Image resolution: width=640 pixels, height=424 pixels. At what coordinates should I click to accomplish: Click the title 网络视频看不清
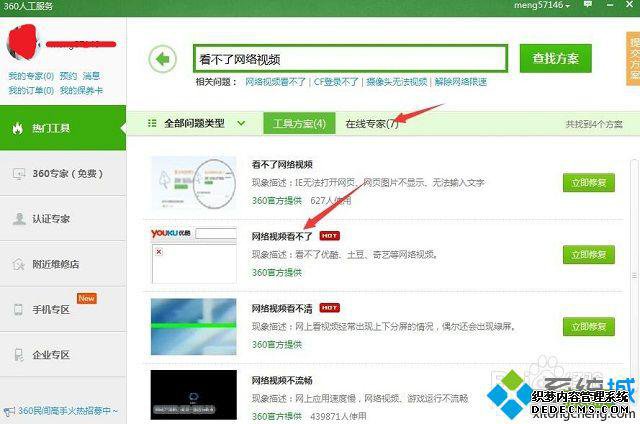(x=282, y=309)
